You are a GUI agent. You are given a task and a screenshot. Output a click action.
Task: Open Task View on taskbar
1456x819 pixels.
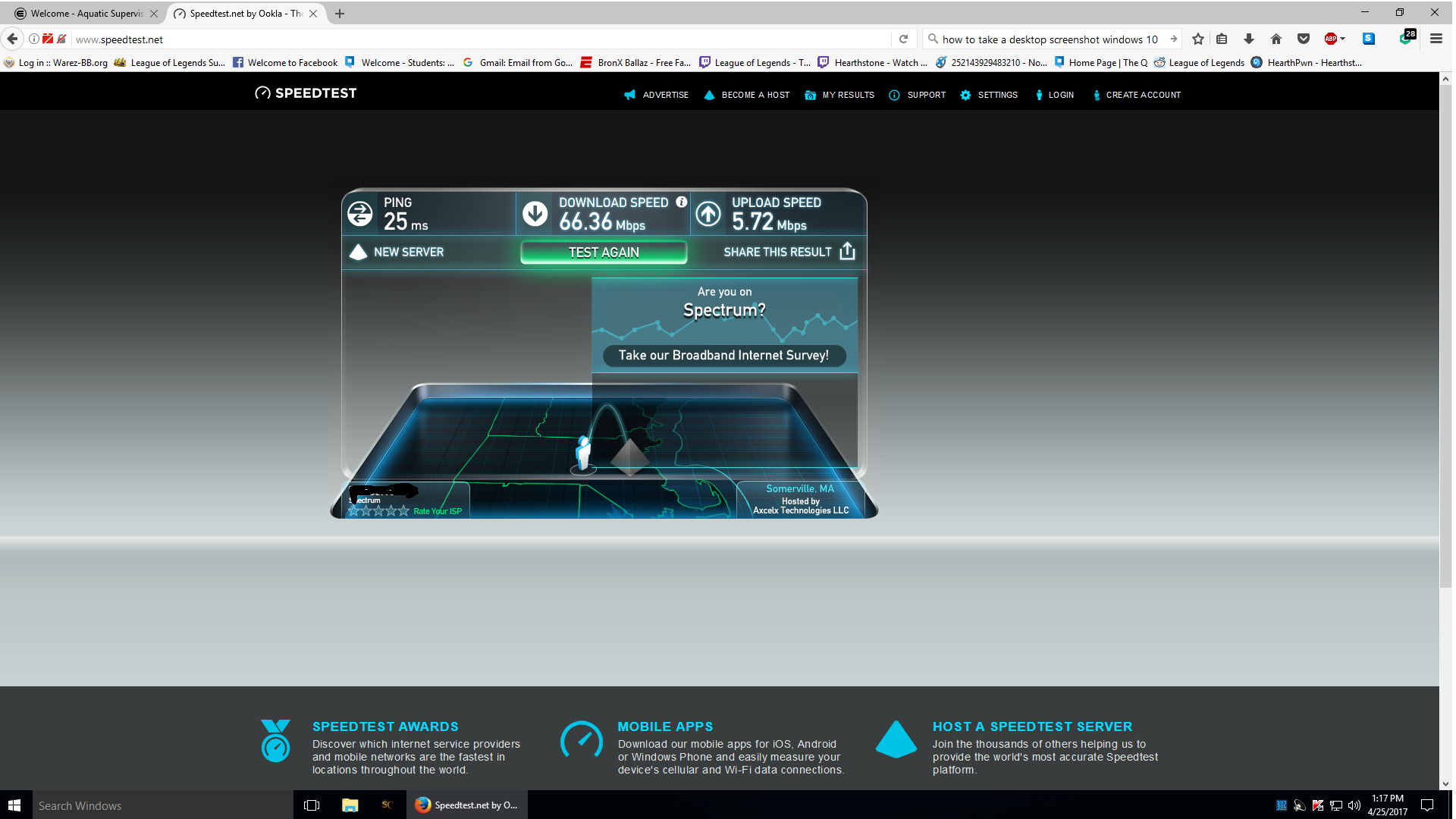[x=312, y=805]
